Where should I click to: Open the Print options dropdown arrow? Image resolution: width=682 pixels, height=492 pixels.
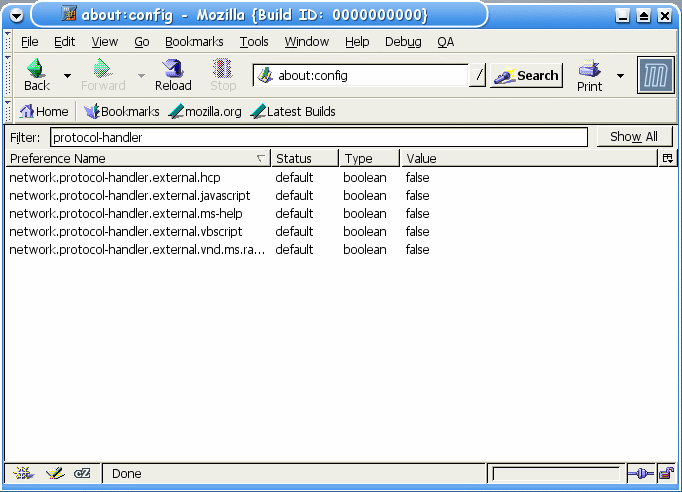pyautogui.click(x=620, y=76)
